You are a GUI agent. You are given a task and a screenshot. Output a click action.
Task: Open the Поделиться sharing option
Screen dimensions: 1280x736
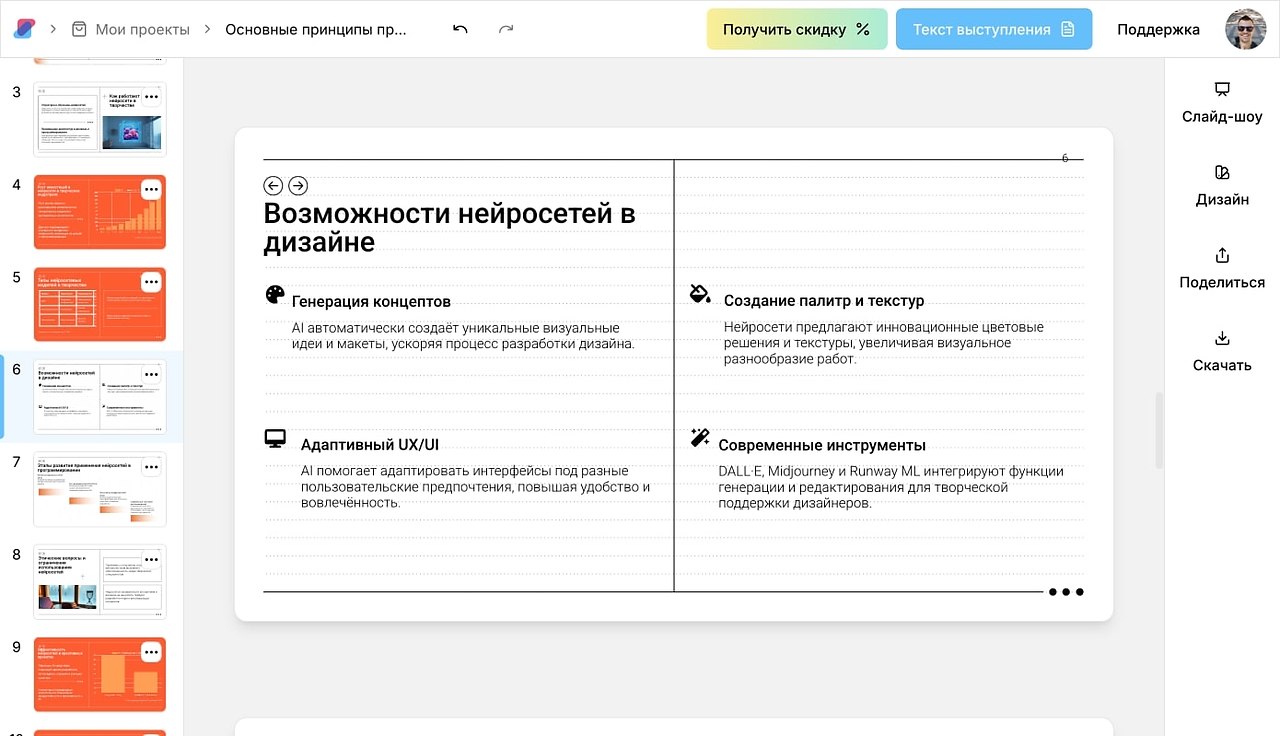pos(1221,269)
